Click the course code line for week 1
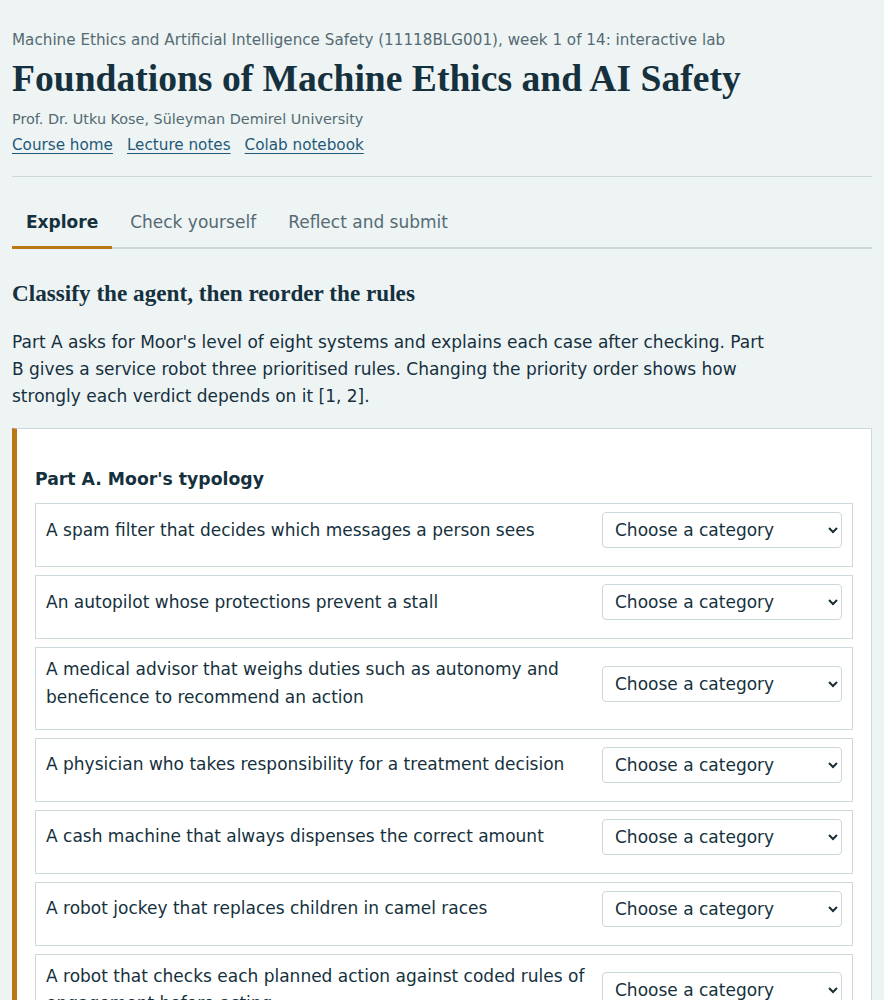Viewport: 884px width, 1000px height. click(x=369, y=40)
